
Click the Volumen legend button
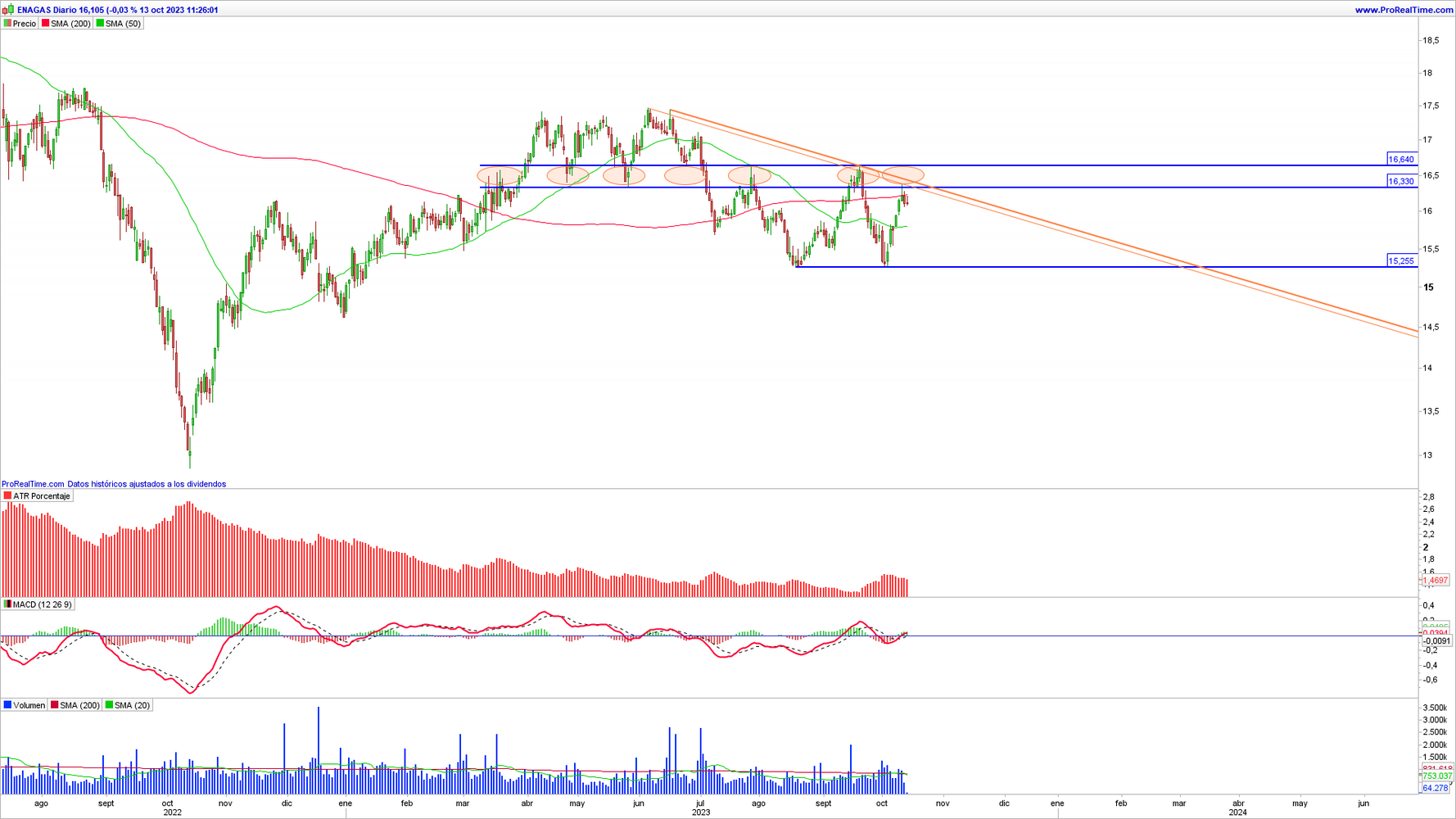coord(25,705)
